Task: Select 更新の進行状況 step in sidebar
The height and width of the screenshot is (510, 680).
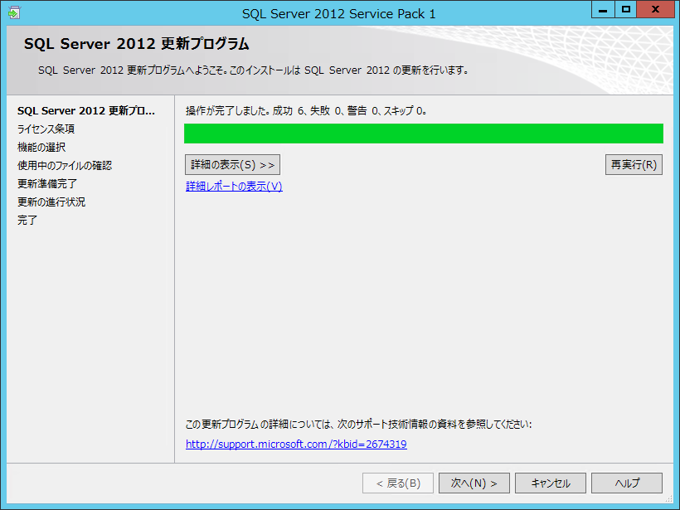Action: (x=51, y=202)
